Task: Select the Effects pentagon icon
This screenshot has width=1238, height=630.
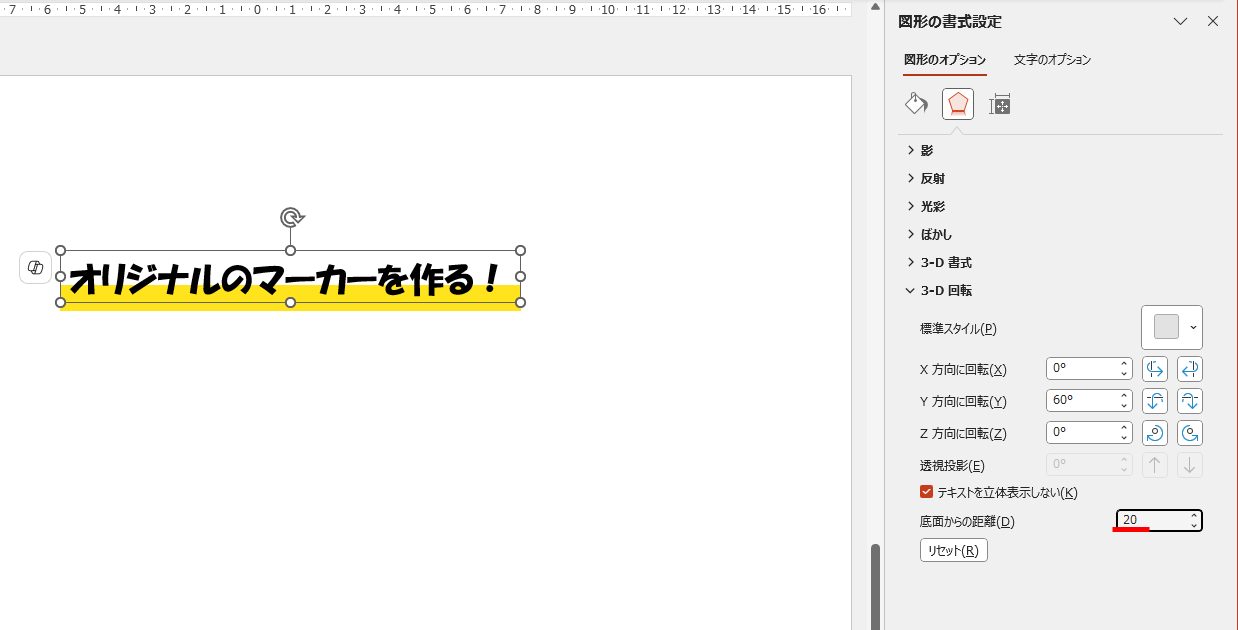Action: (958, 104)
